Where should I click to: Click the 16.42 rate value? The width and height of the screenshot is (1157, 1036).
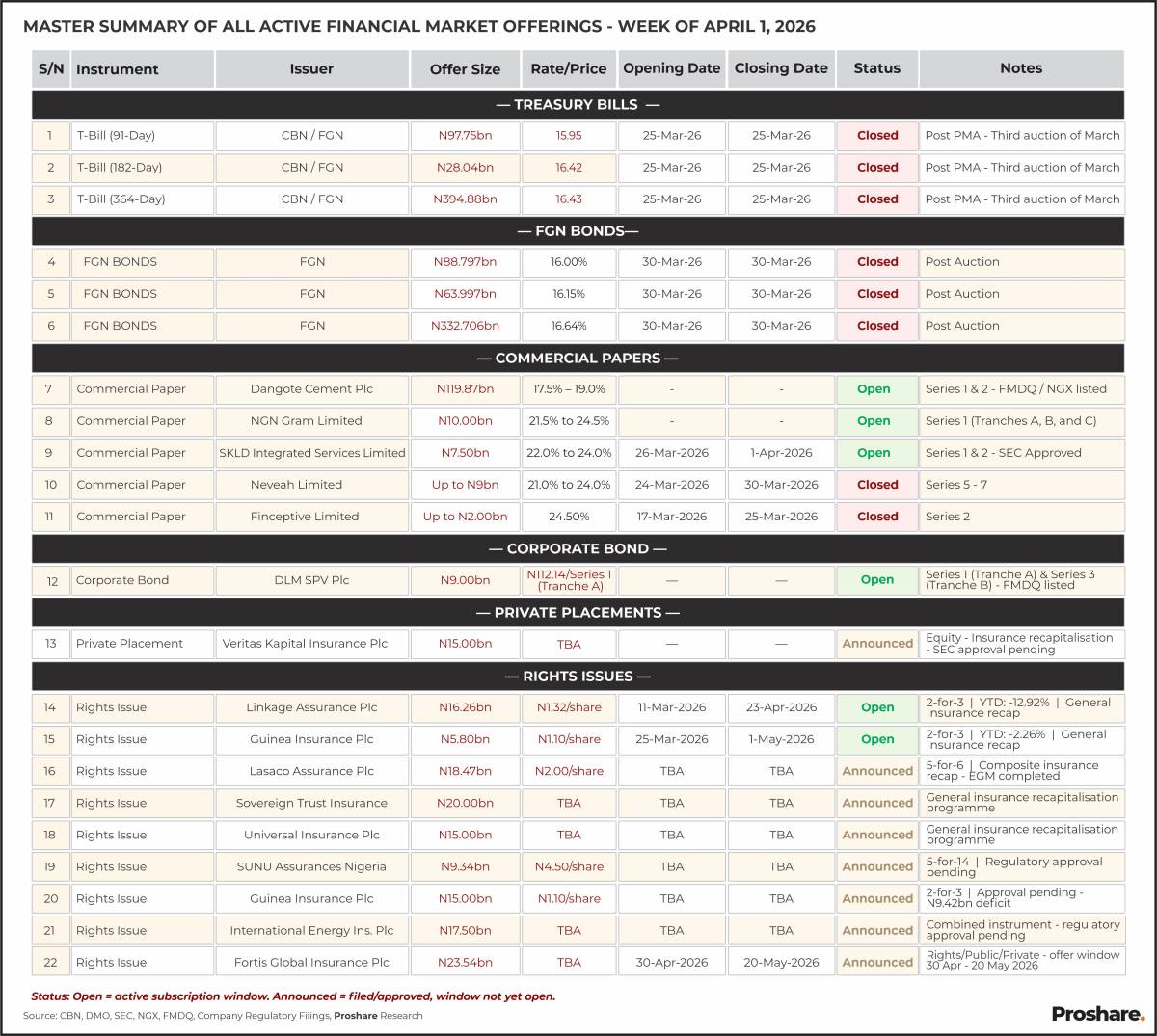click(569, 168)
